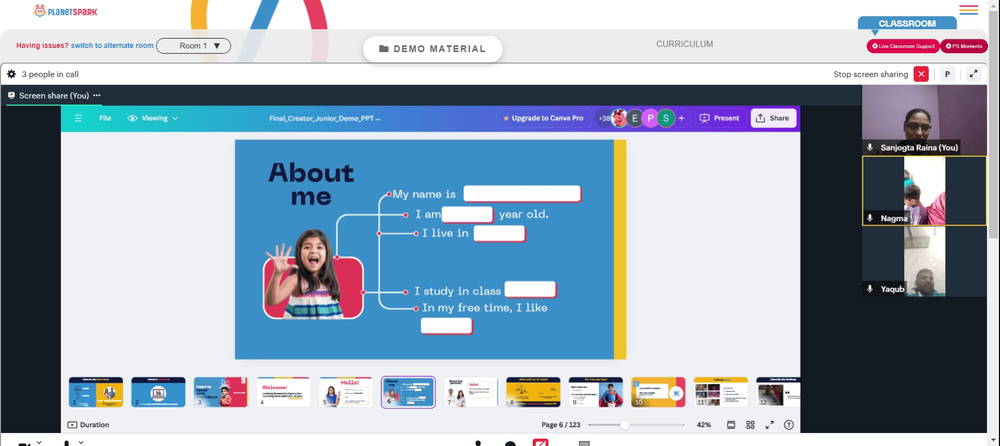Open the Curriculum tab
1000x446 pixels.
click(x=684, y=44)
